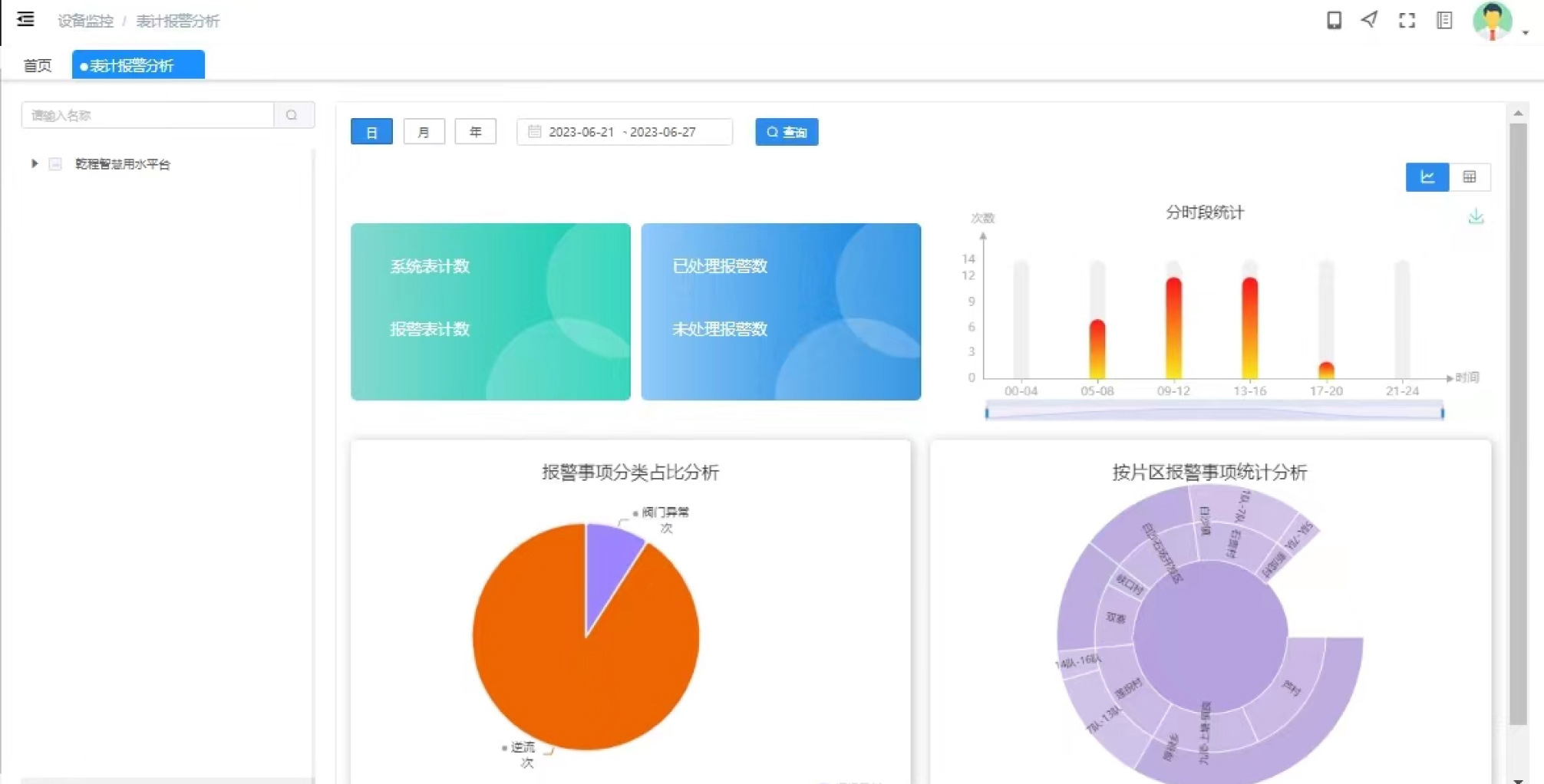Download the 分时段统计 chart
Viewport: 1544px width, 784px height.
click(1476, 217)
